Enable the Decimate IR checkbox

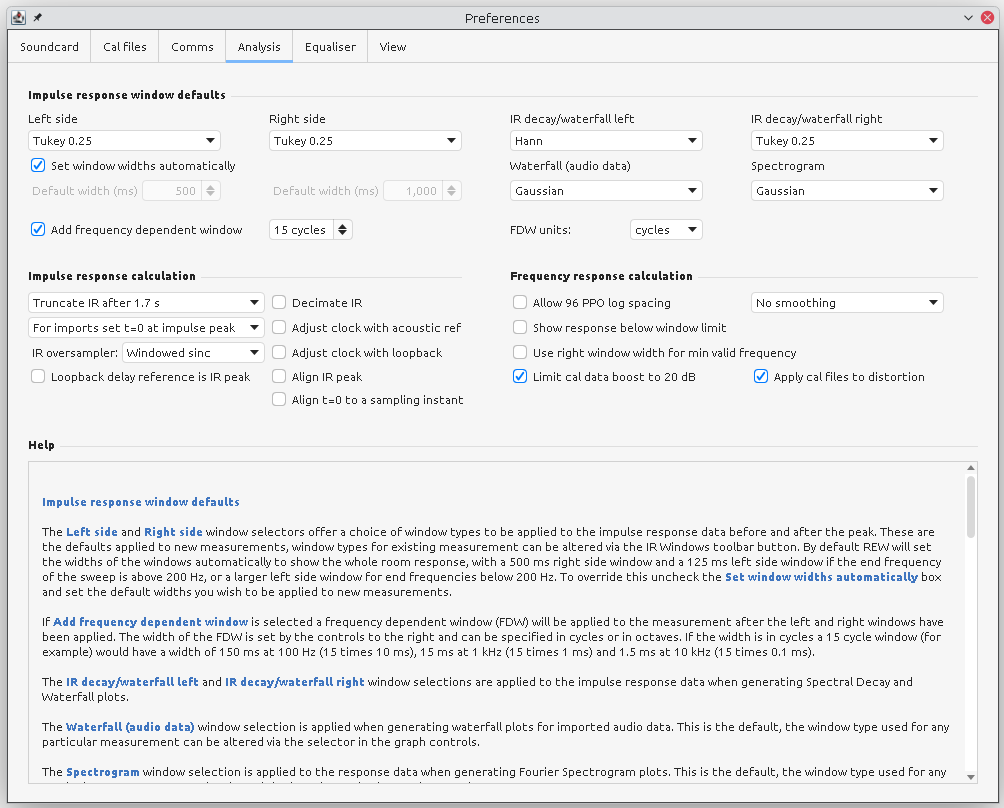(x=280, y=303)
